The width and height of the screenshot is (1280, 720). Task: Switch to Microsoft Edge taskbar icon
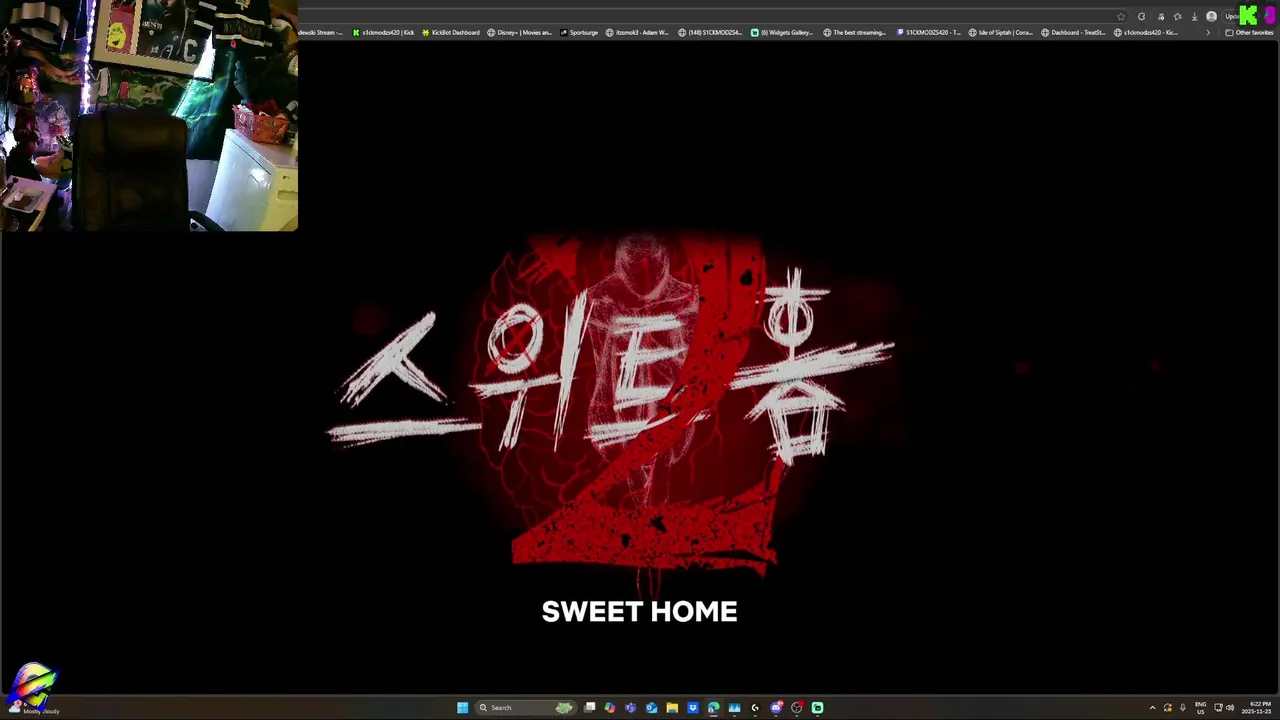(713, 708)
